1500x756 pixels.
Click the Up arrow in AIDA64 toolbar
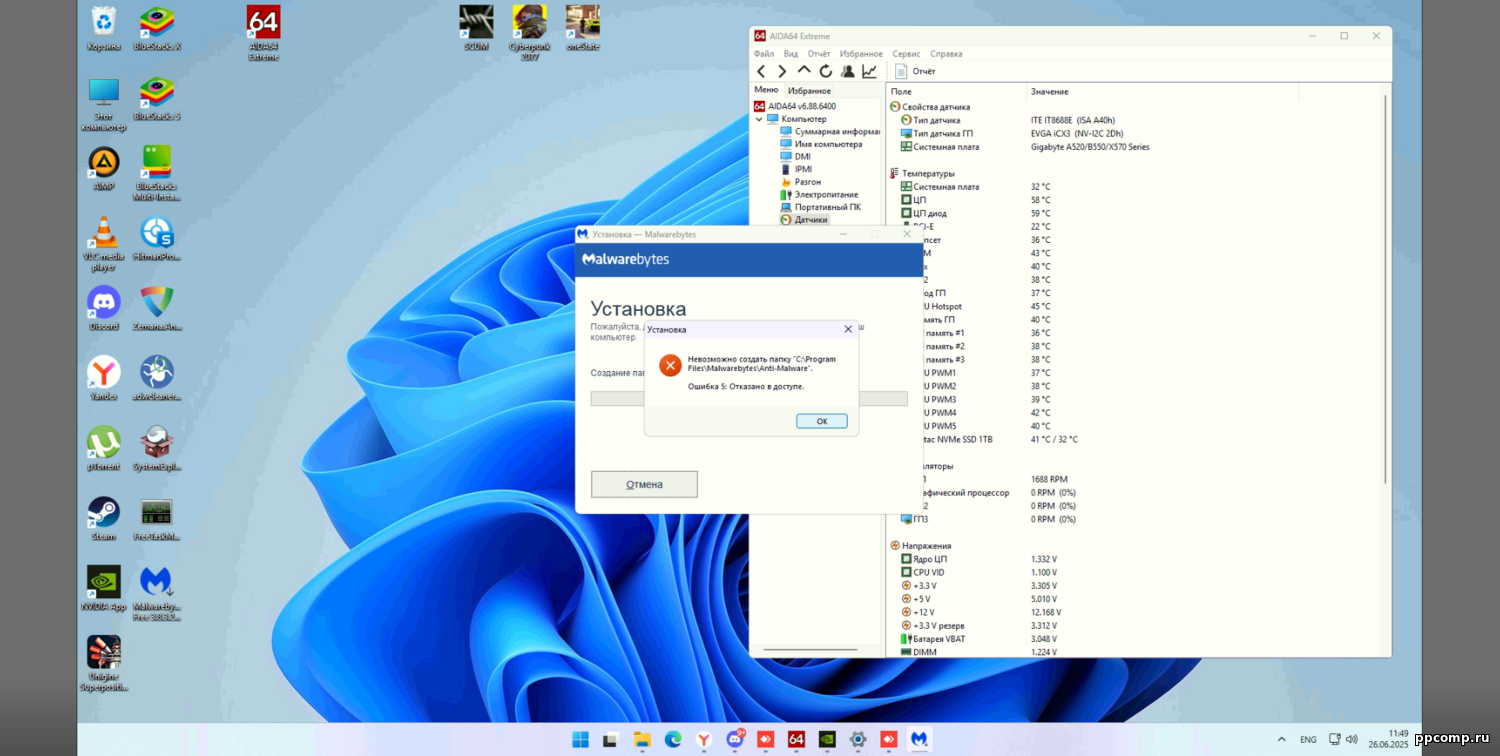[x=804, y=71]
